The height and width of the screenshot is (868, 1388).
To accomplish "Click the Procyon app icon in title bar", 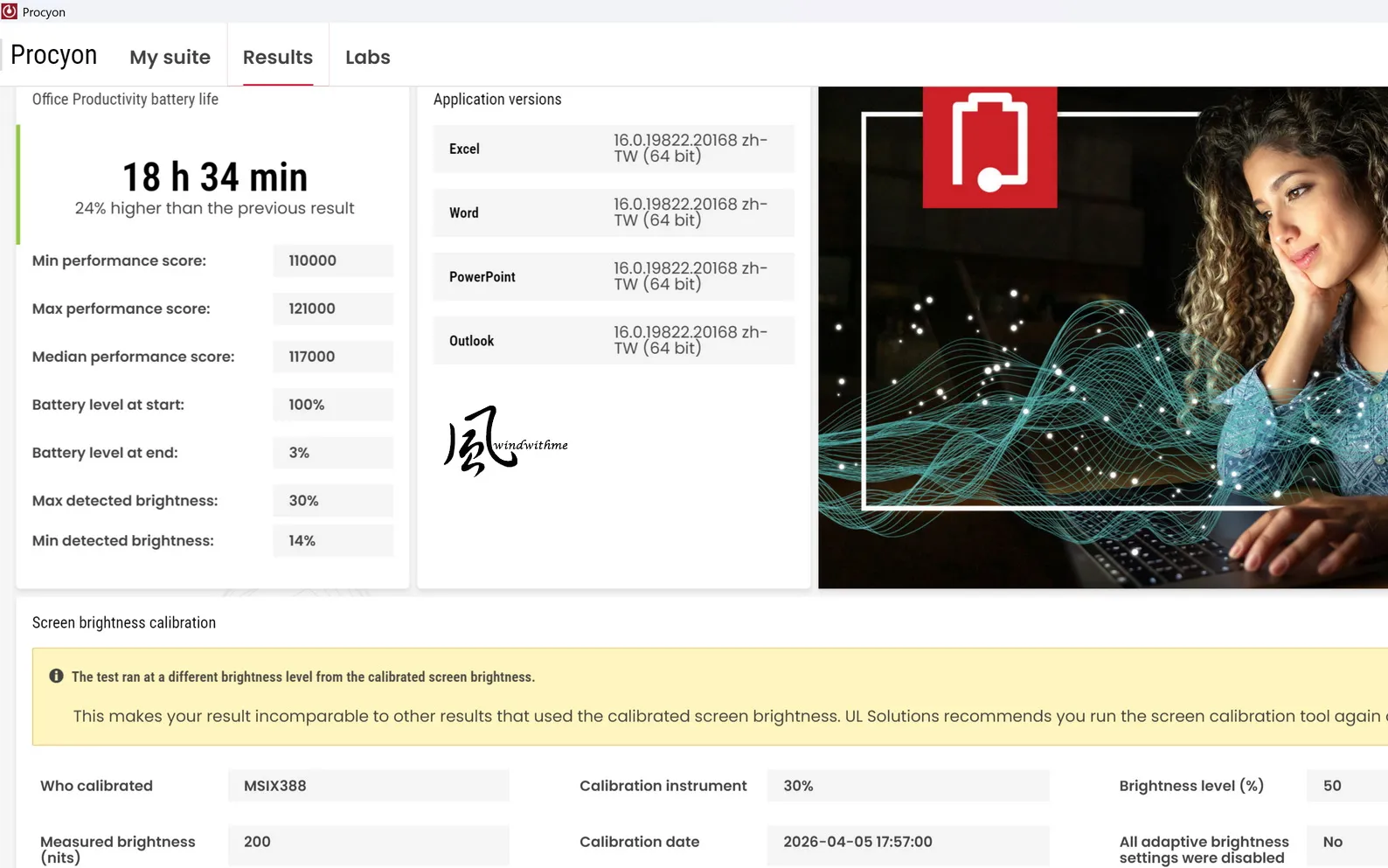I will point(10,11).
